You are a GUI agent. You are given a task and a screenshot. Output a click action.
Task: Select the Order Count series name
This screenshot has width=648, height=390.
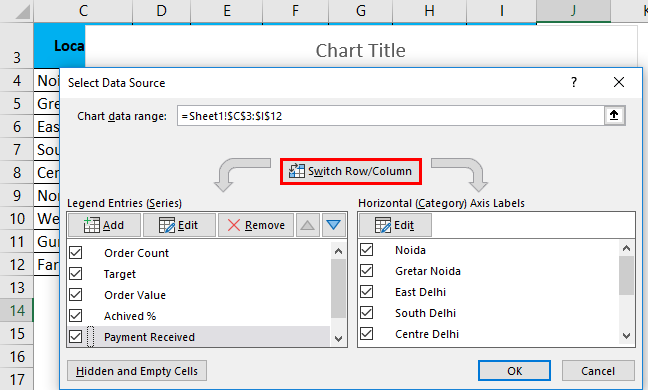coord(136,253)
